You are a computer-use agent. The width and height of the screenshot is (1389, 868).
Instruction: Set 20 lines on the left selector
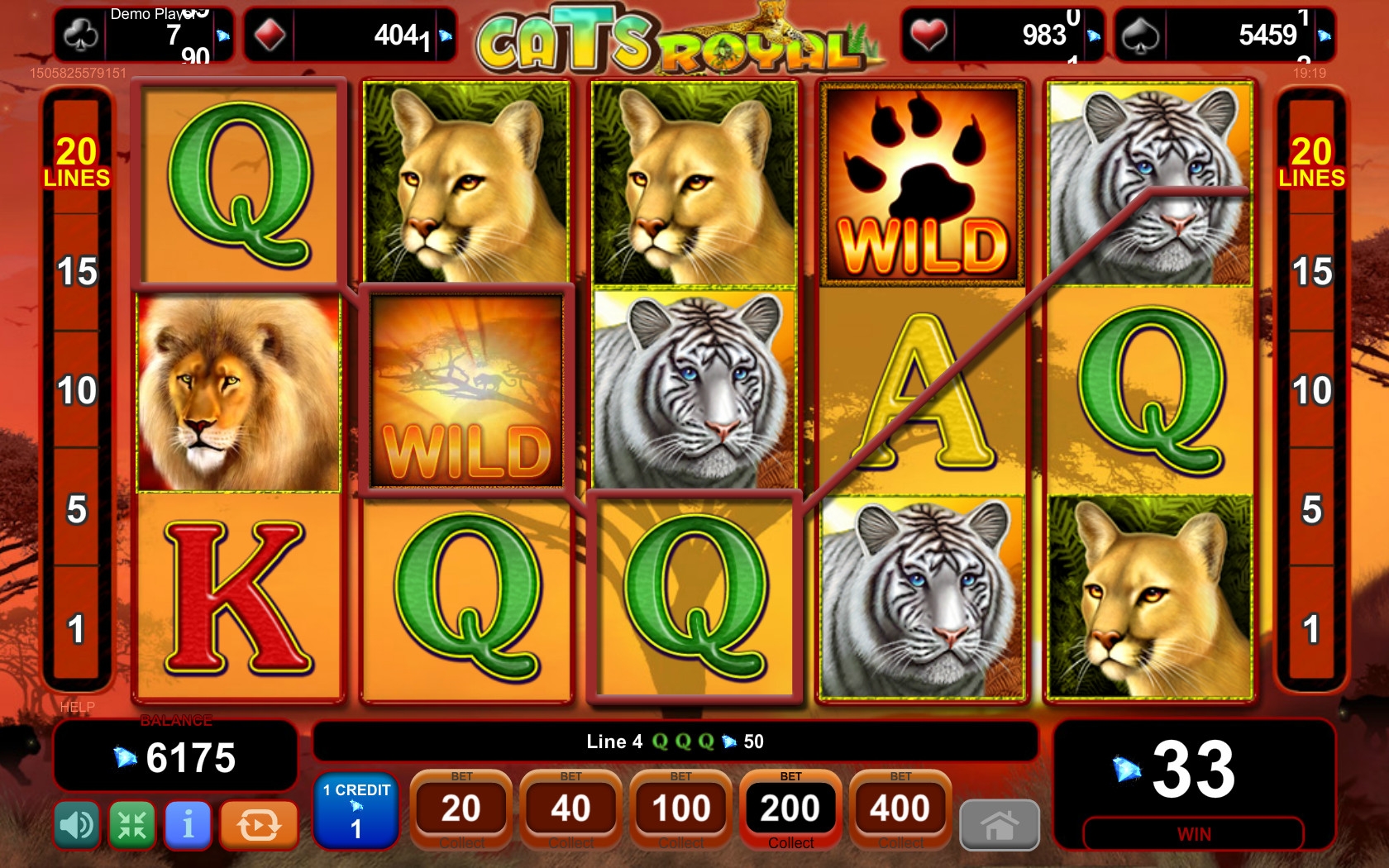click(77, 161)
